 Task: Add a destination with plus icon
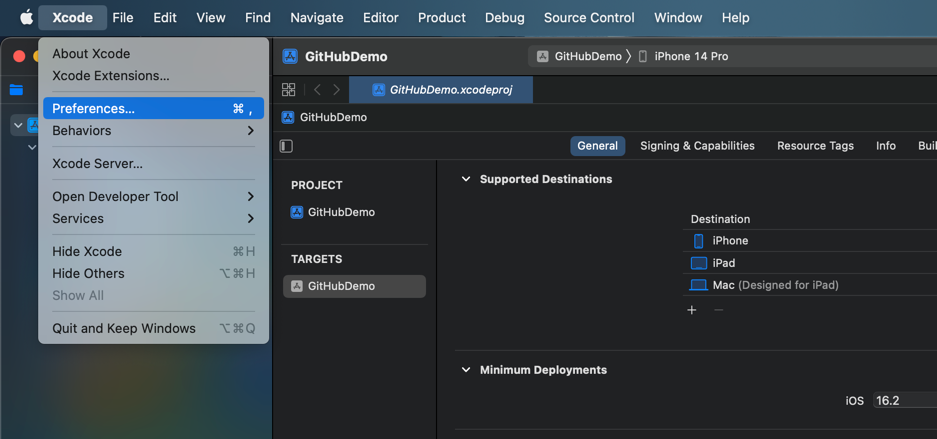692,310
